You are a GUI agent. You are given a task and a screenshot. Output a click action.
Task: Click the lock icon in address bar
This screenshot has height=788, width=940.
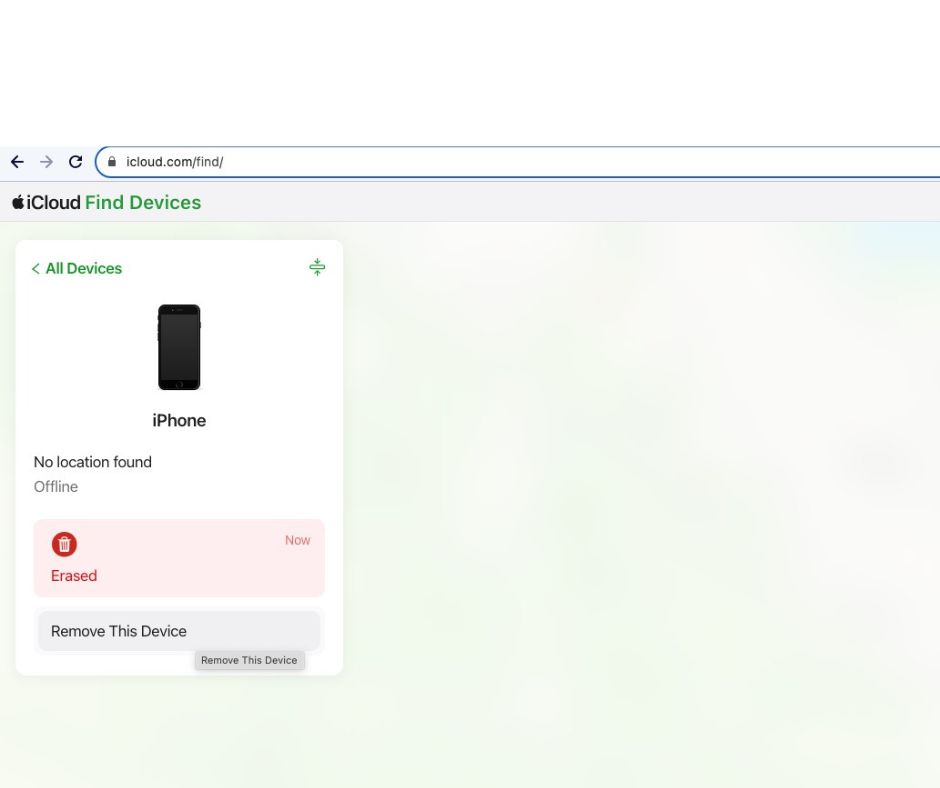[112, 162]
